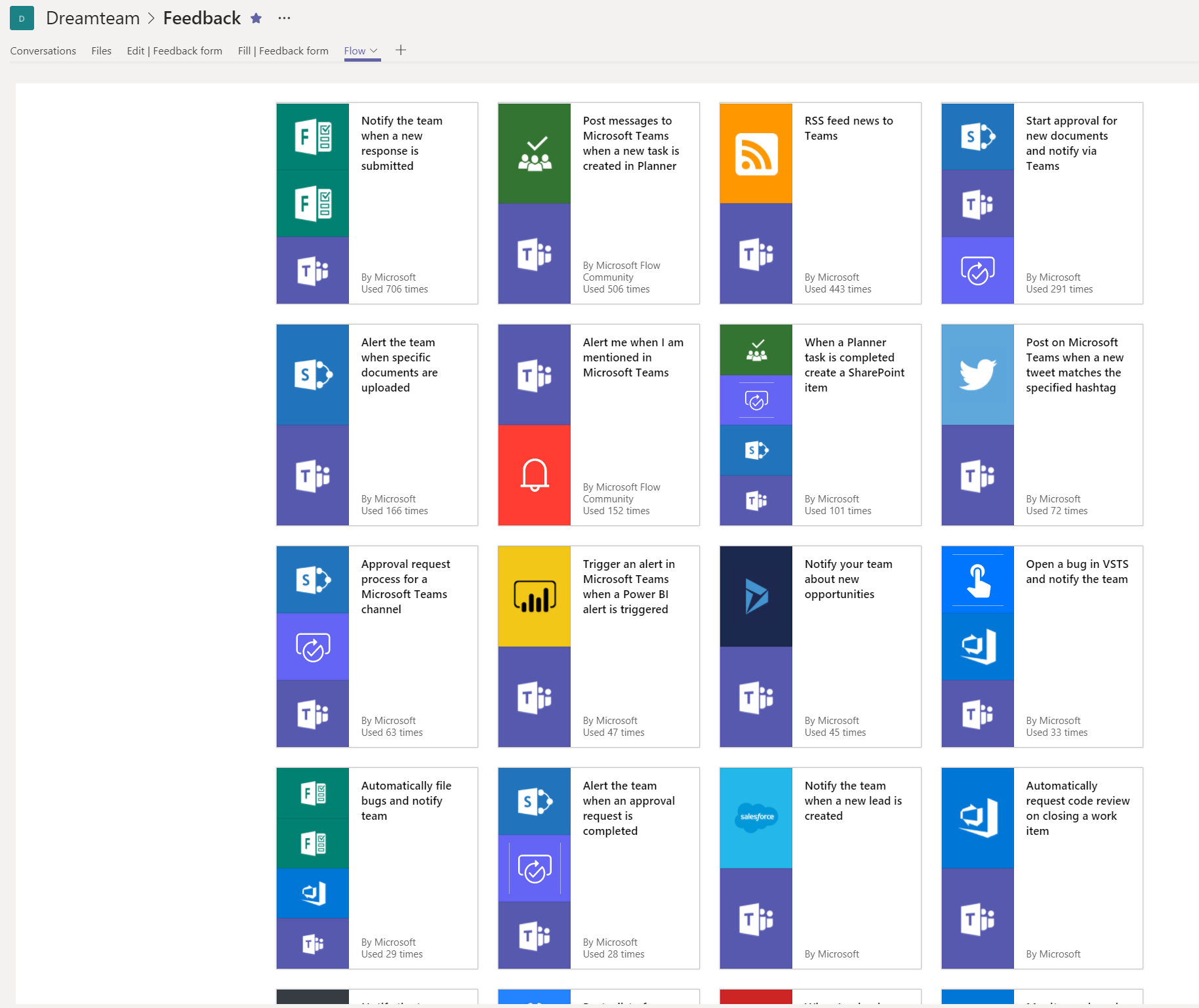The image size is (1199, 1008).
Task: Click the red notification bell icon
Action: (x=535, y=475)
